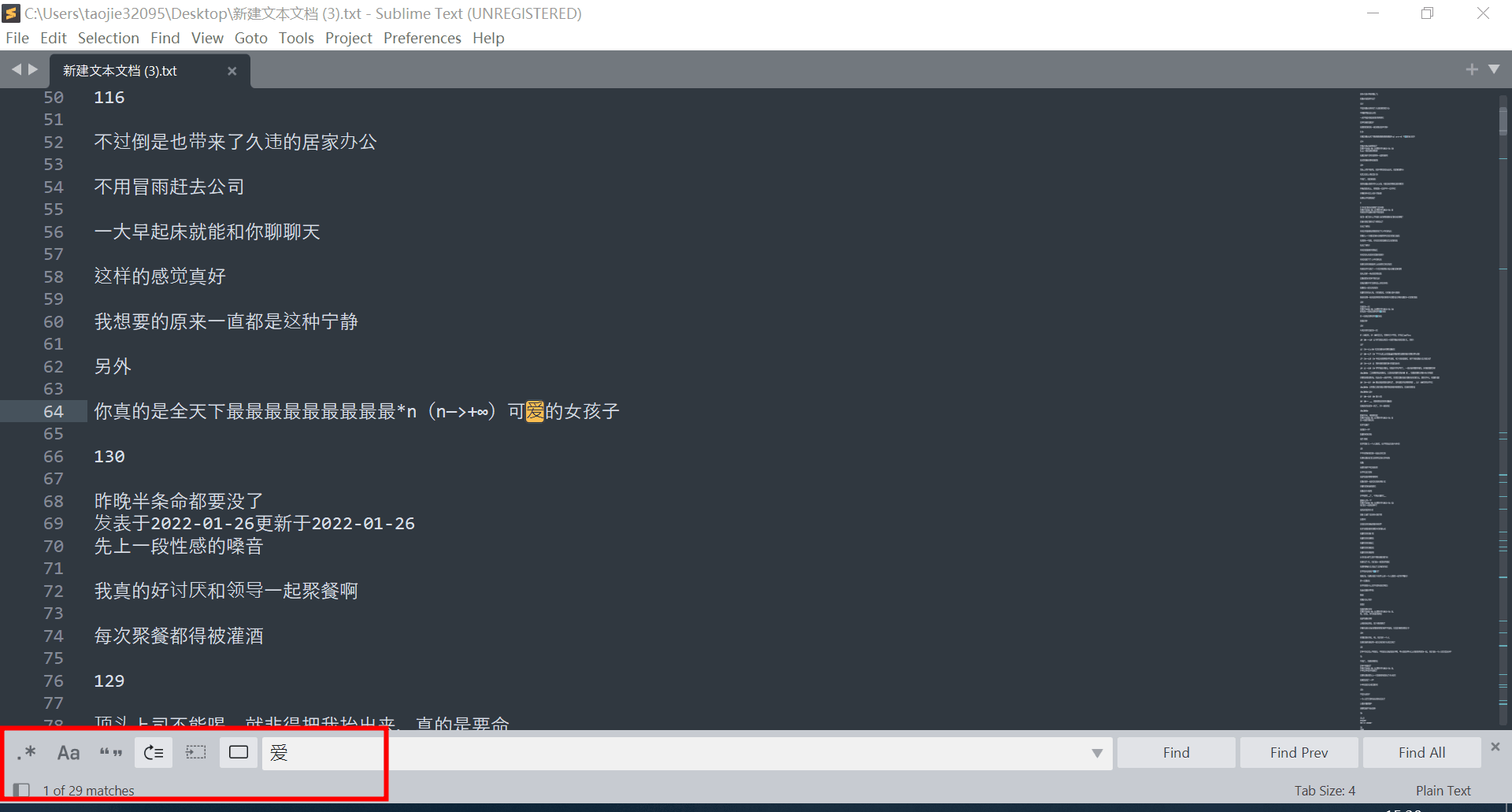Click the text 这样的感觉真好
This screenshot has width=1512, height=812.
pos(160,276)
